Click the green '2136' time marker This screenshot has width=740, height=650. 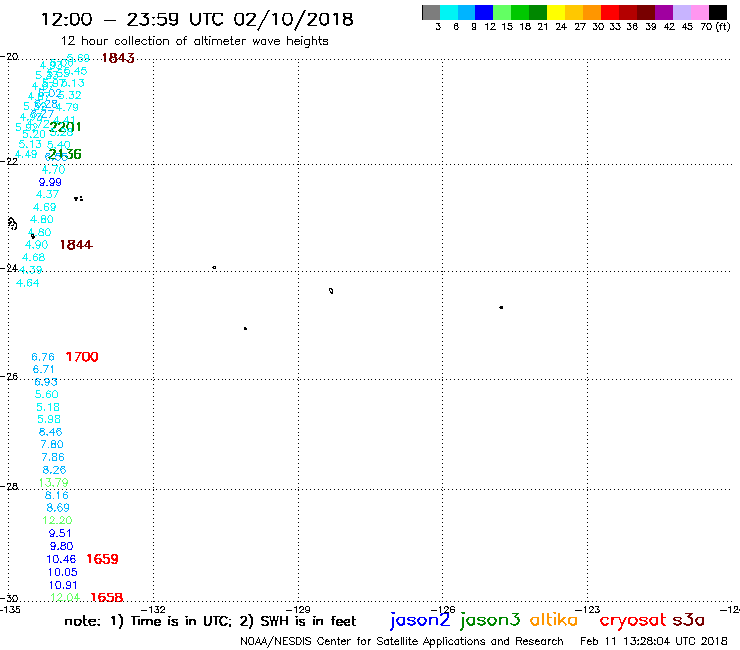[65, 154]
